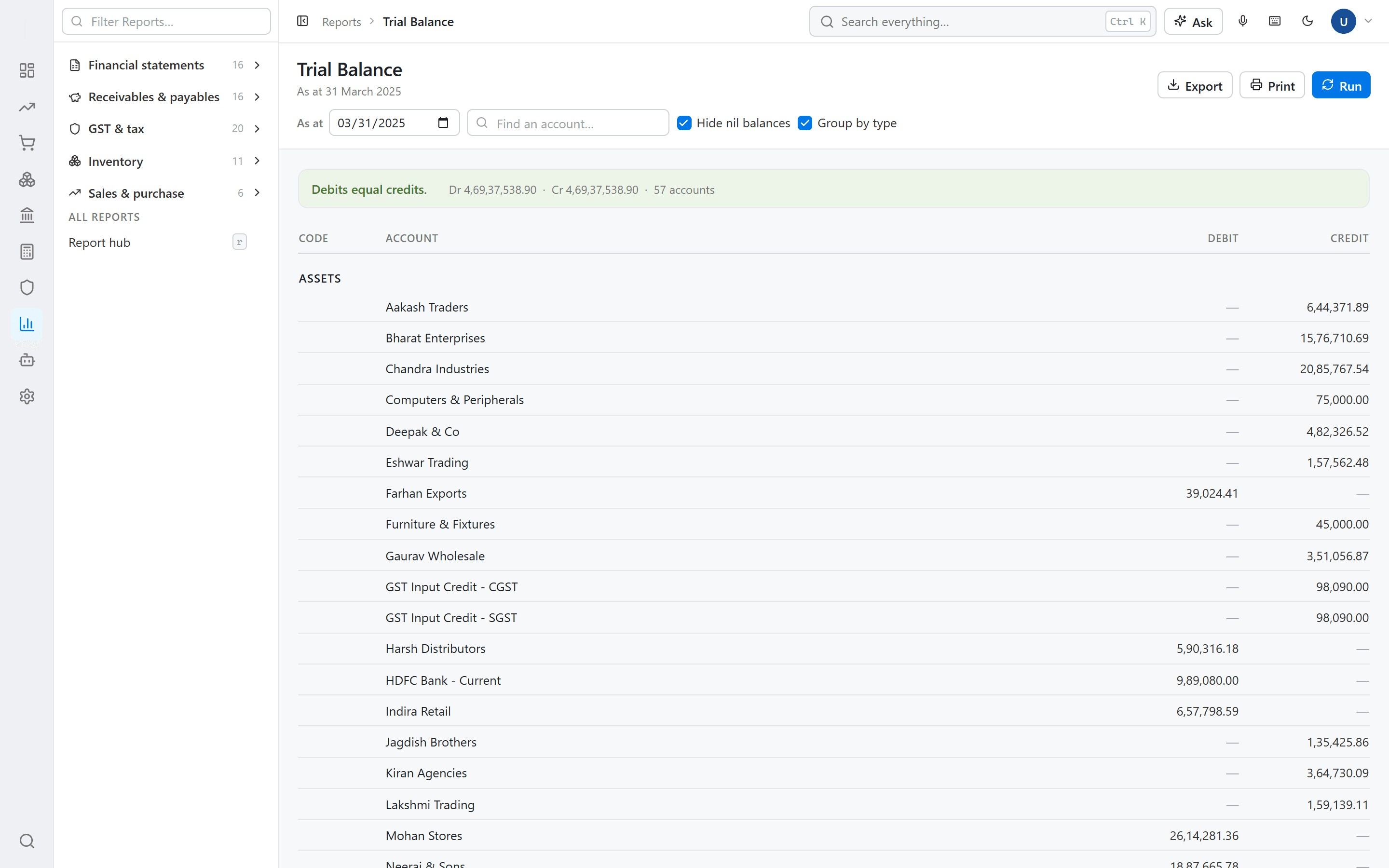Viewport: 1389px width, 868px height.
Task: Click the GST Input Credit - CGST row
Action: 833,587
